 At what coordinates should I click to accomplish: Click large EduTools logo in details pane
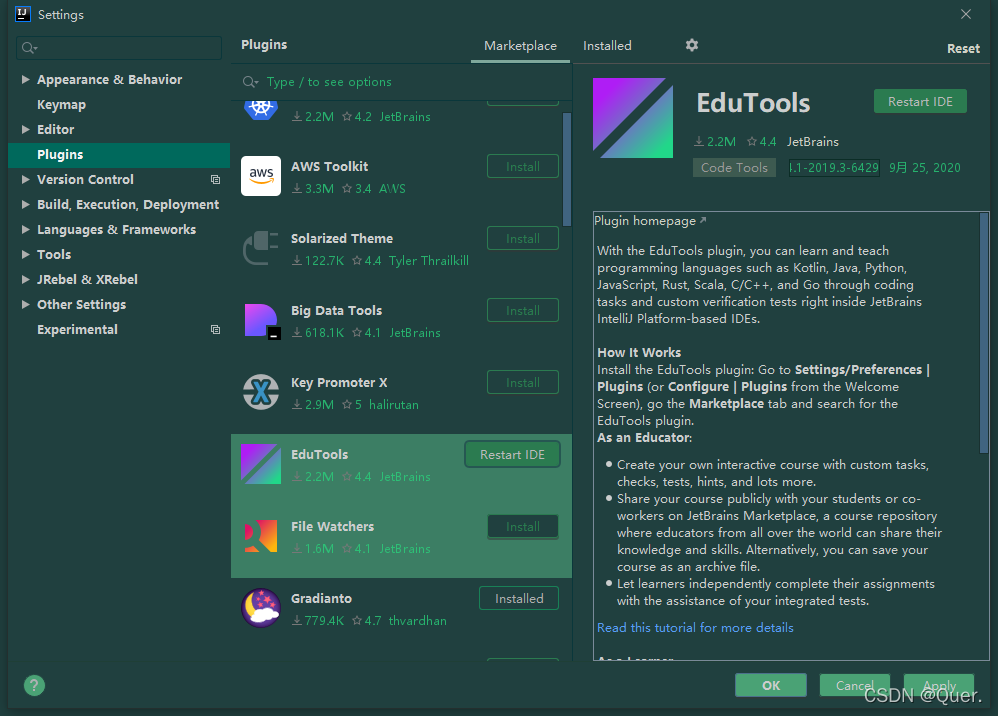tap(633, 118)
